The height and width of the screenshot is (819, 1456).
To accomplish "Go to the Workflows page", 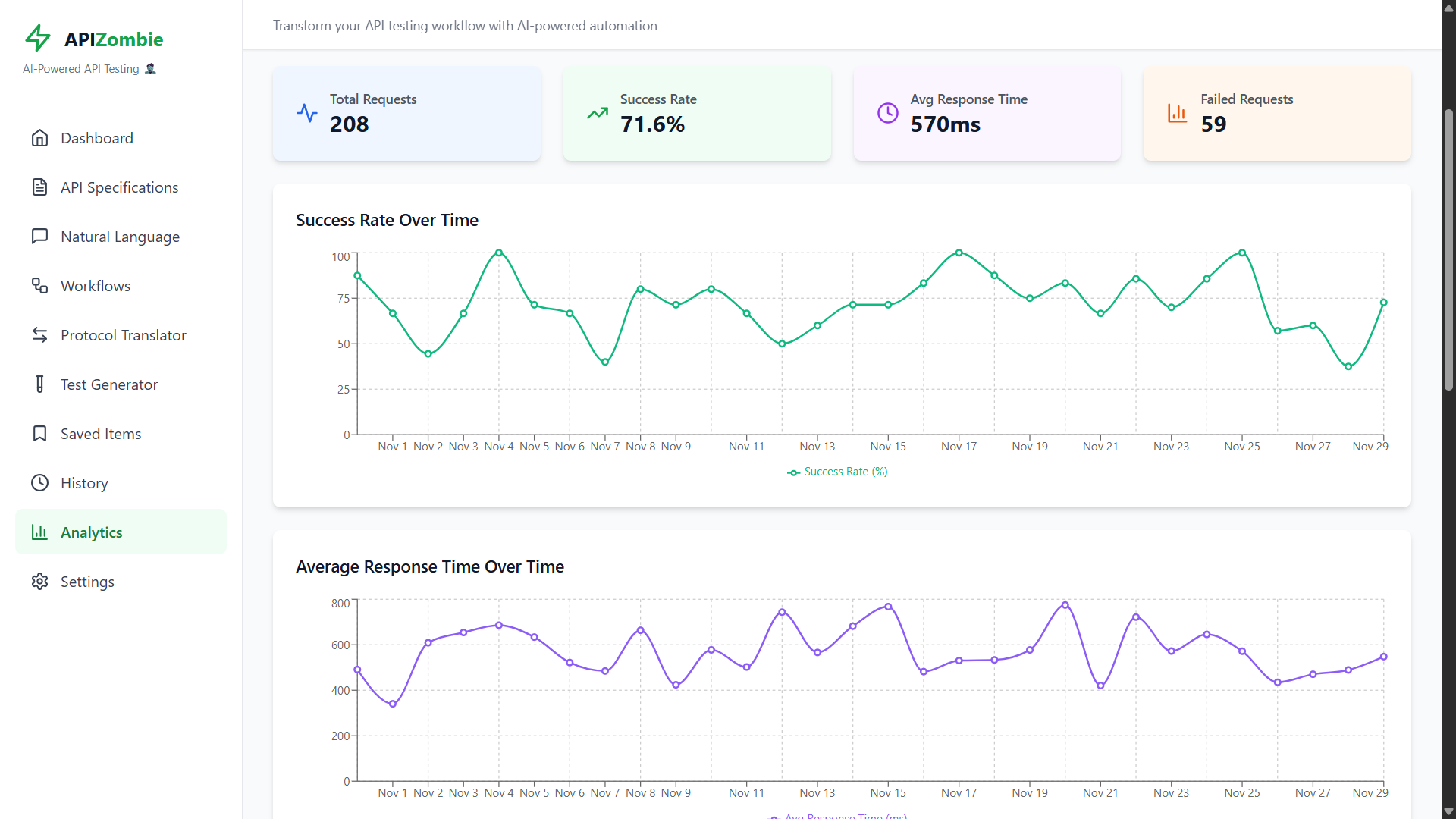I will (96, 286).
